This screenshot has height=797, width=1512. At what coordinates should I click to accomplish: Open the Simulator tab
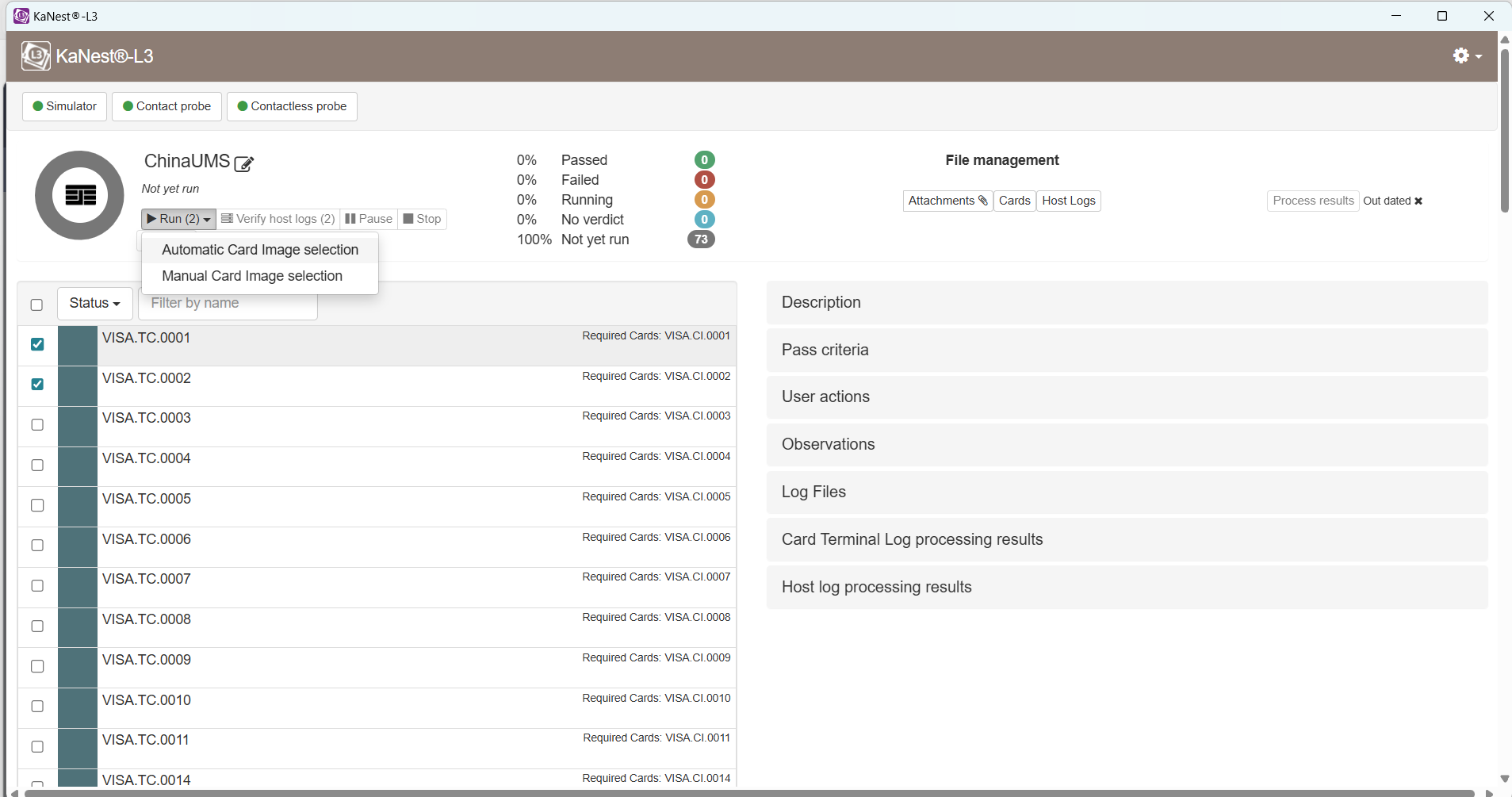click(64, 106)
